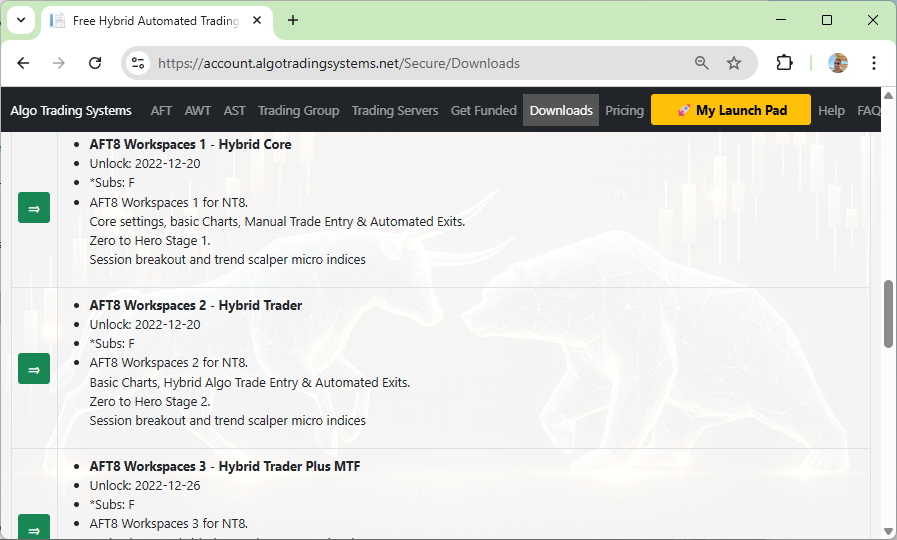Viewport: 897px width, 540px height.
Task: Select the Downloads nav item
Action: point(561,110)
